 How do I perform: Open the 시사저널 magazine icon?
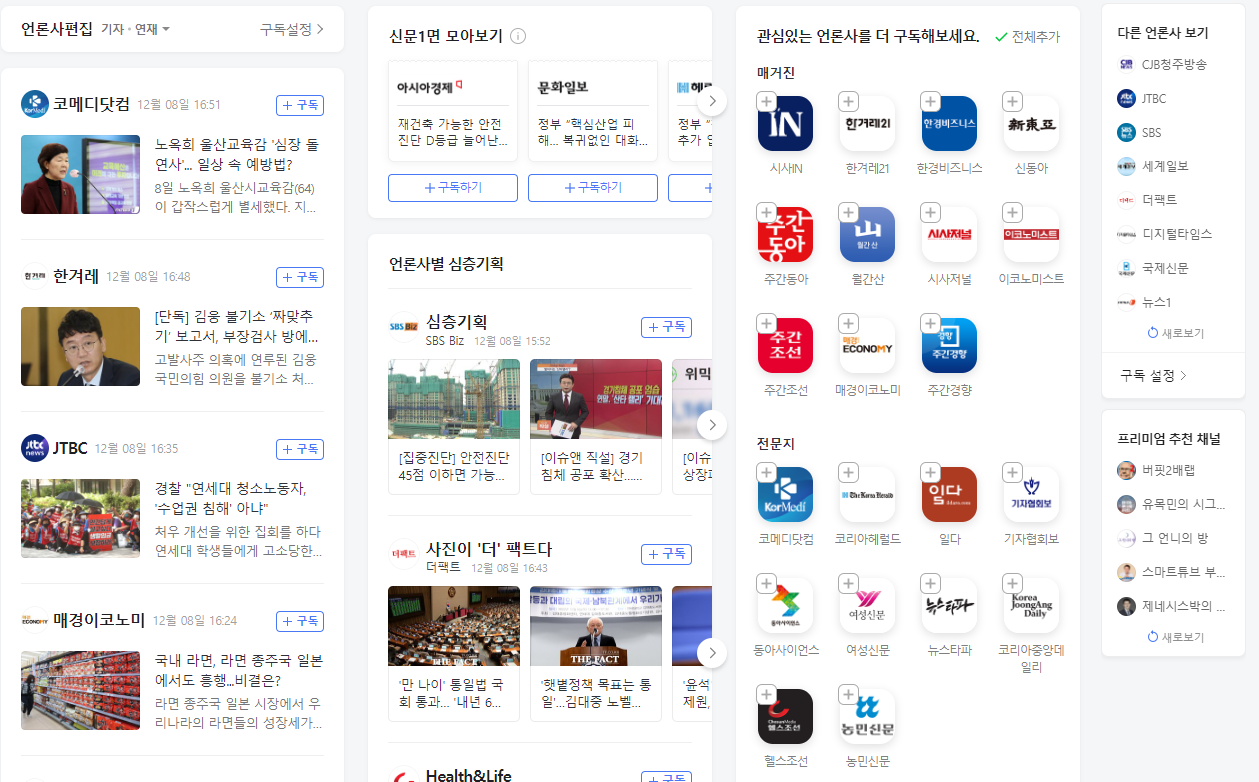[949, 234]
